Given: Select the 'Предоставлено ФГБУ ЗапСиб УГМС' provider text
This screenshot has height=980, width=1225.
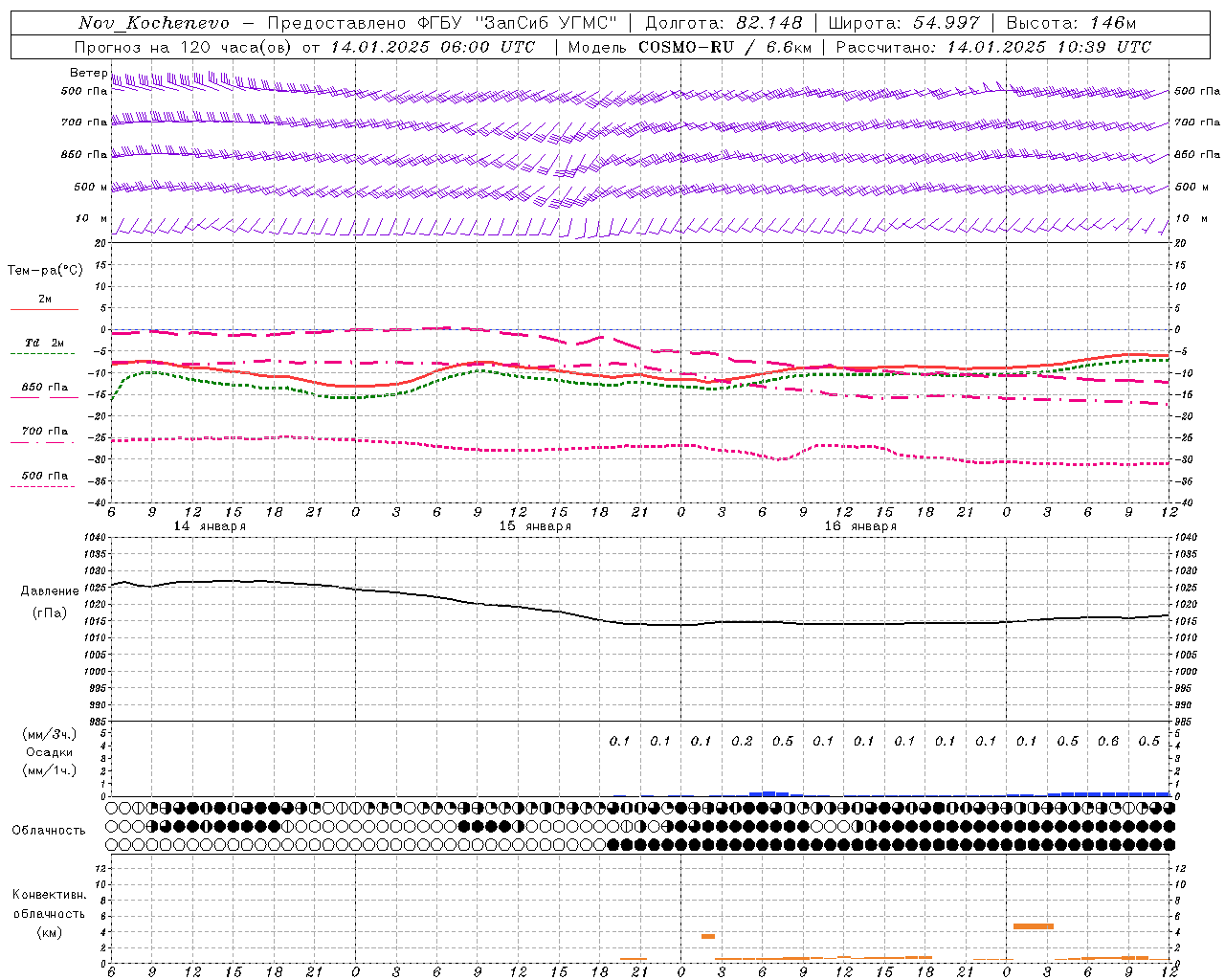Looking at the screenshot, I should pos(442,23).
